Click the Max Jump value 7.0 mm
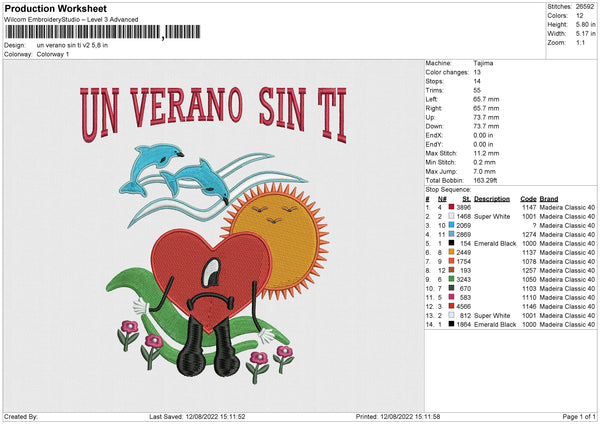Viewport: 600px width, 424px height. click(x=484, y=171)
